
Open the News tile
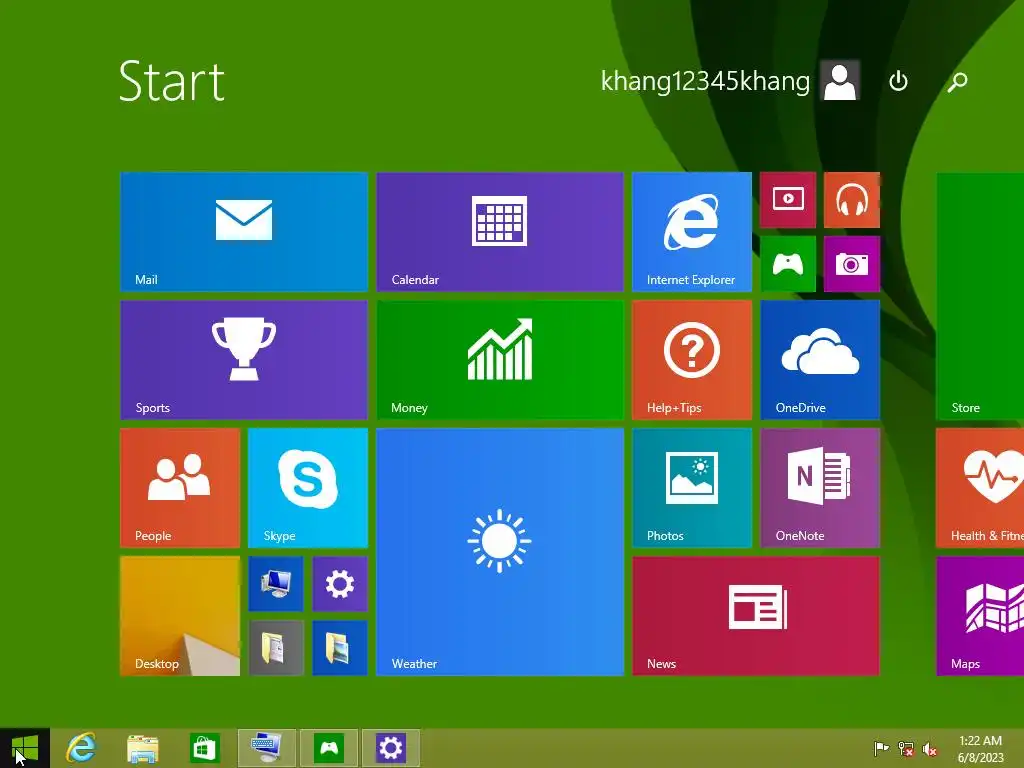click(x=756, y=616)
